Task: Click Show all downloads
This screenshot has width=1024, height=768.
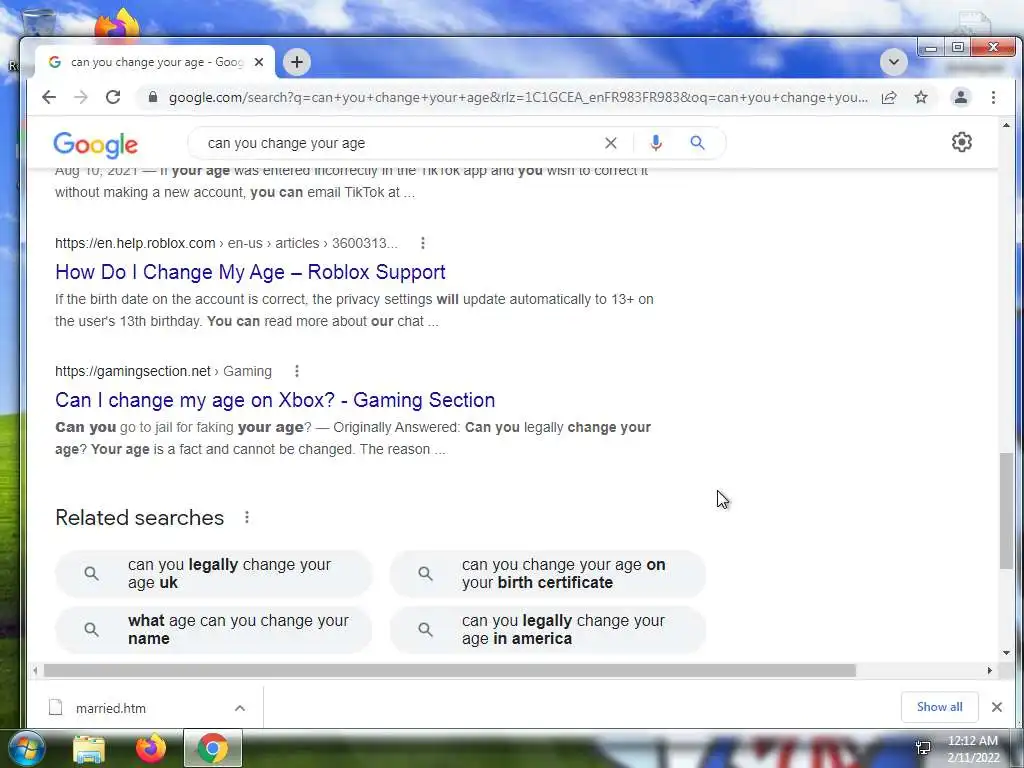Action: point(939,707)
